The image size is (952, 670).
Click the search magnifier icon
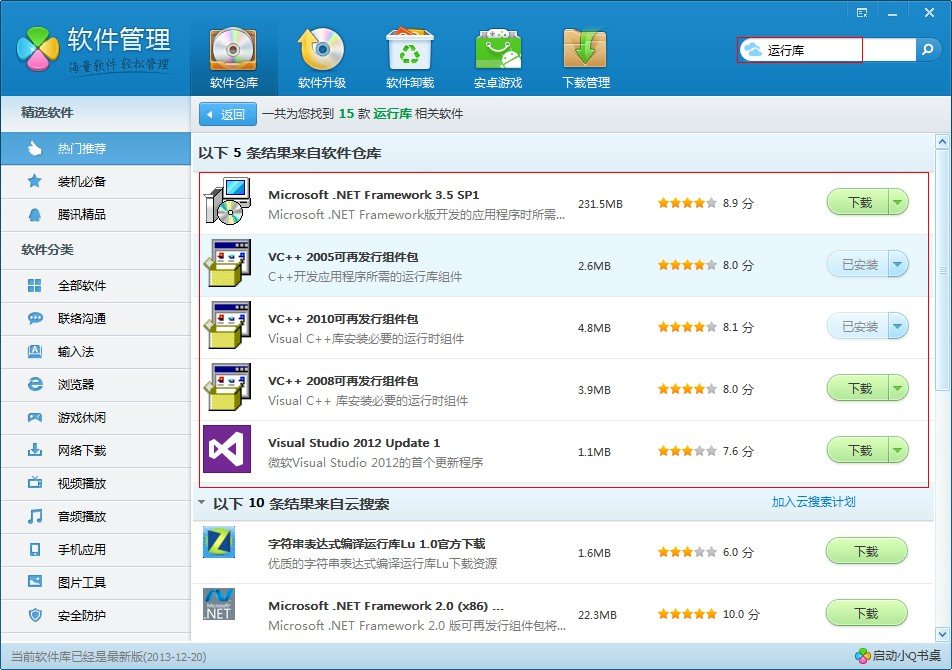[927, 49]
